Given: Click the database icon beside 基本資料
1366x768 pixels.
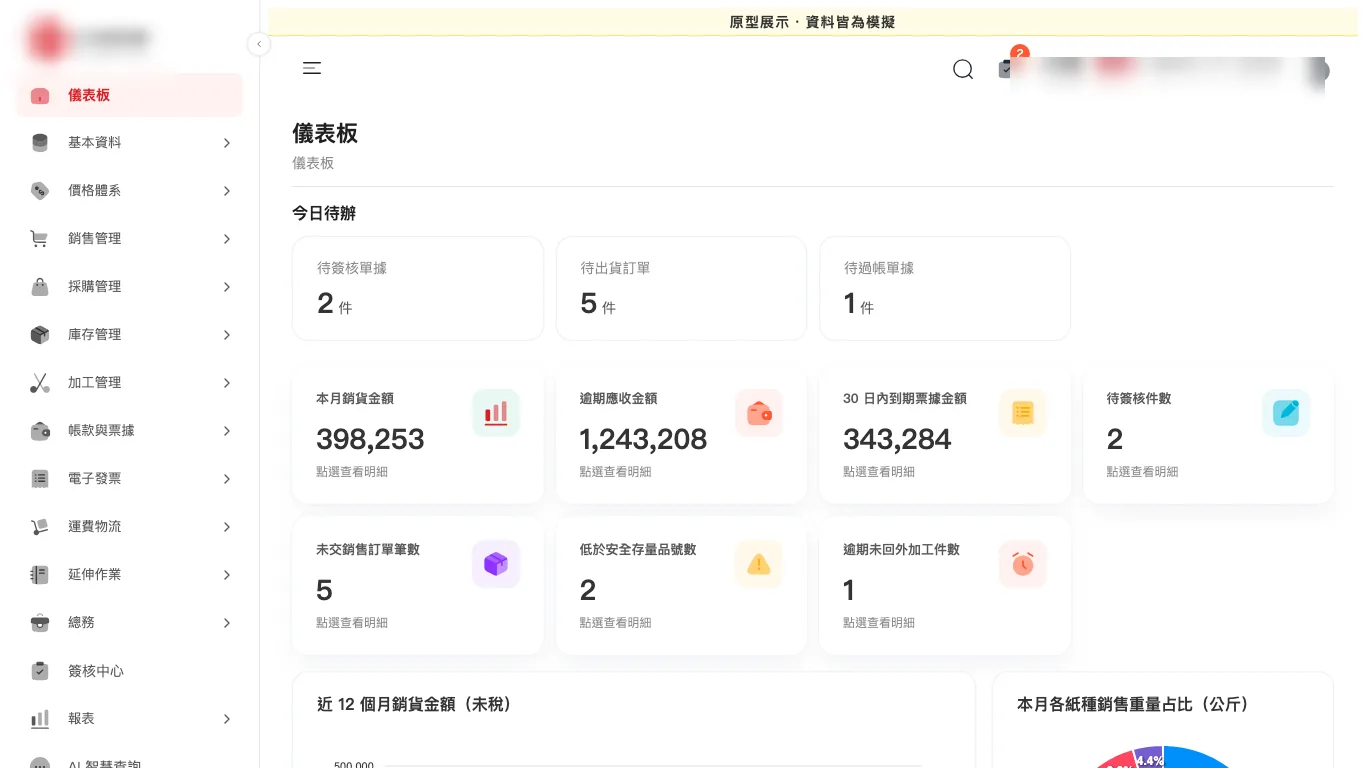Looking at the screenshot, I should 40,143.
